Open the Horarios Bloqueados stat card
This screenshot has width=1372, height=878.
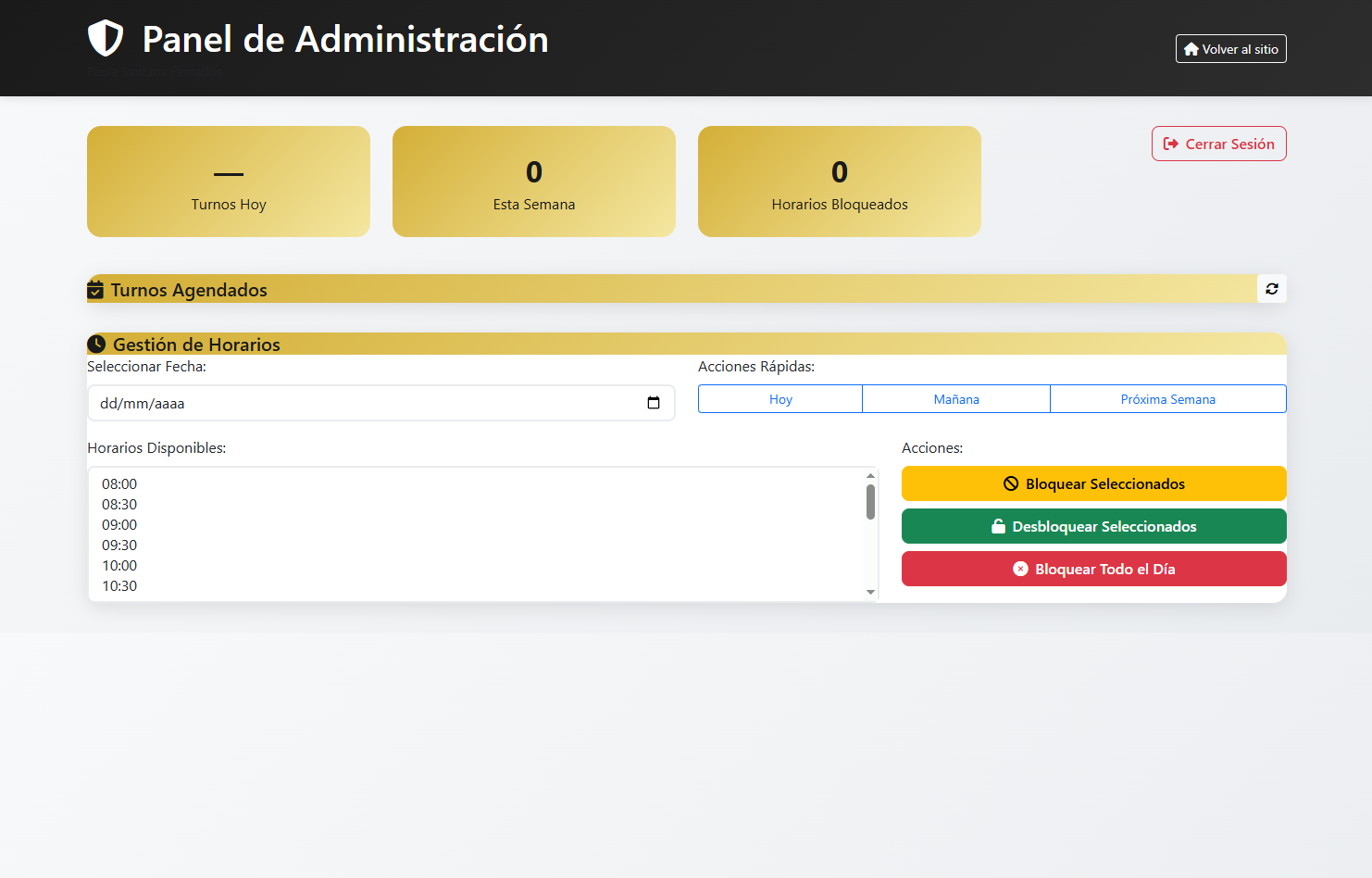point(839,182)
